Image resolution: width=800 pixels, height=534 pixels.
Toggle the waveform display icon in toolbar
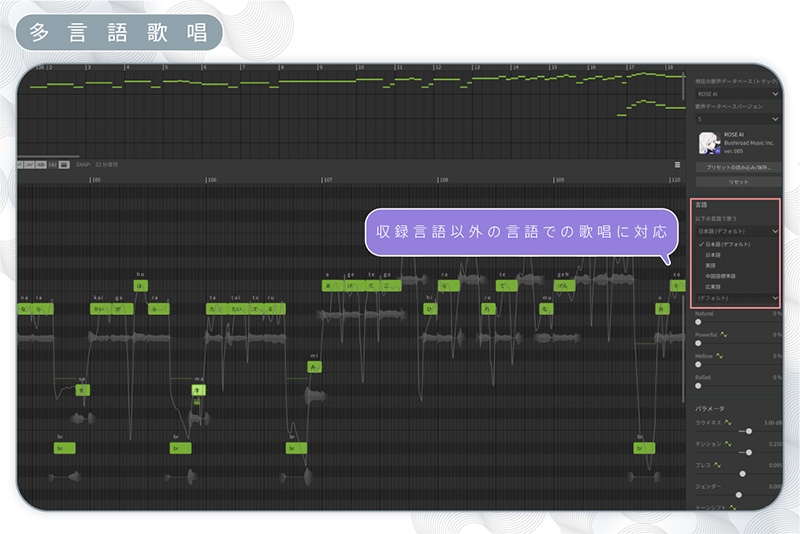(42, 165)
